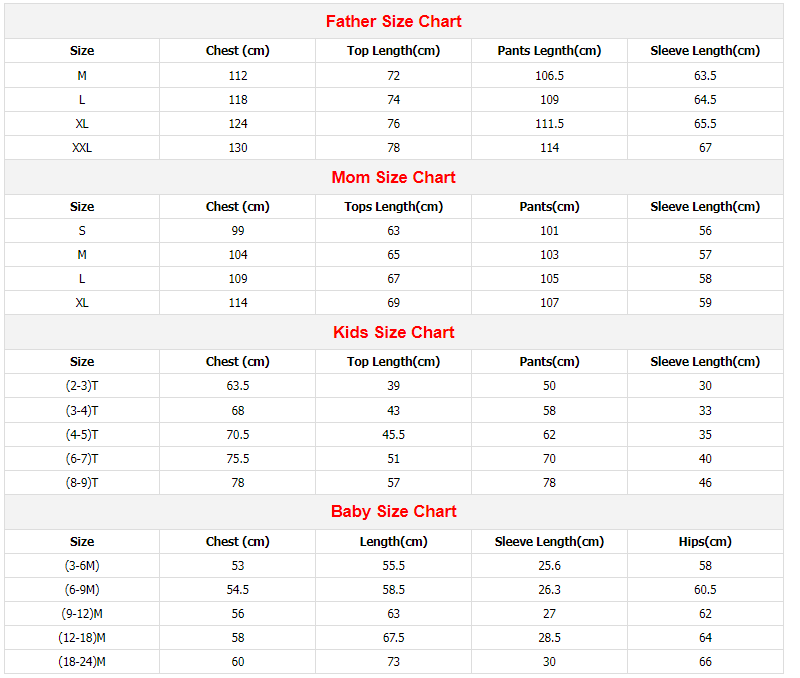Click chest value 130 in Father chart
This screenshot has width=800, height=678.
coord(238,147)
